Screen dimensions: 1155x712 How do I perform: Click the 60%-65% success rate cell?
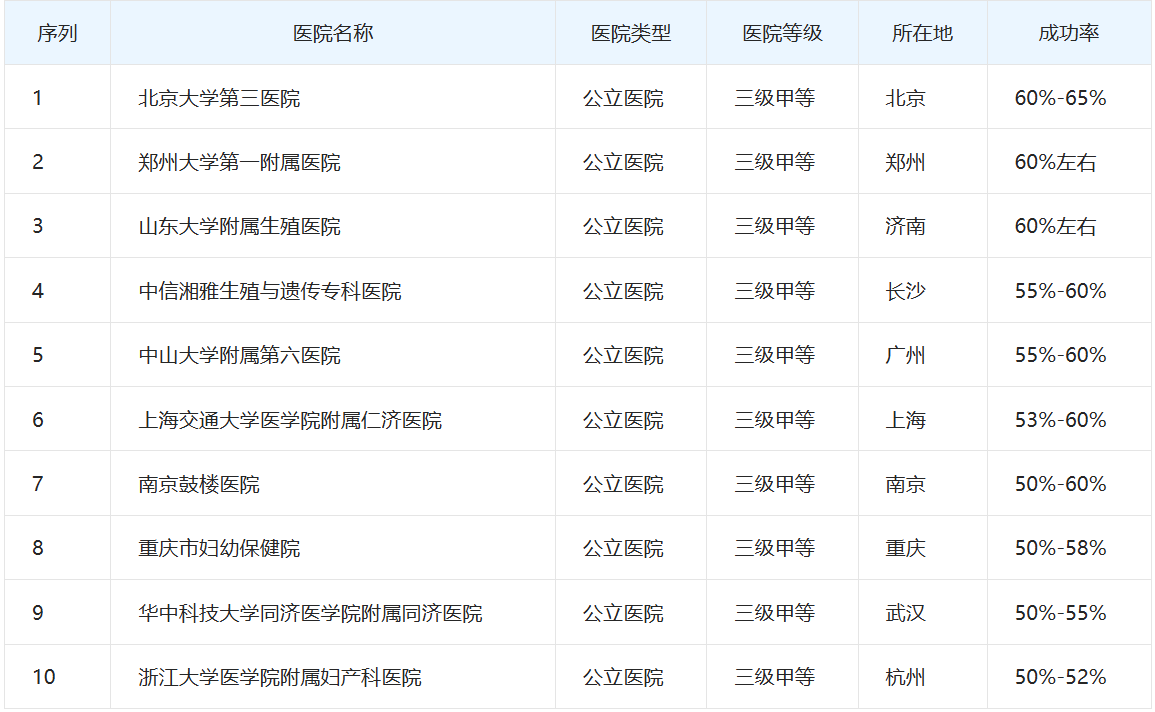click(x=1060, y=98)
